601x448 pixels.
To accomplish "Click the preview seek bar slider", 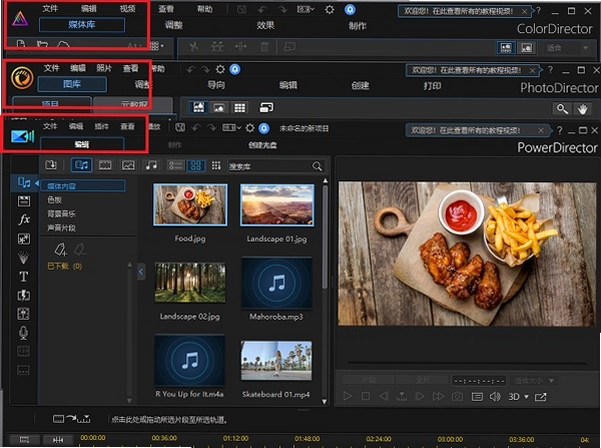I will click(467, 362).
